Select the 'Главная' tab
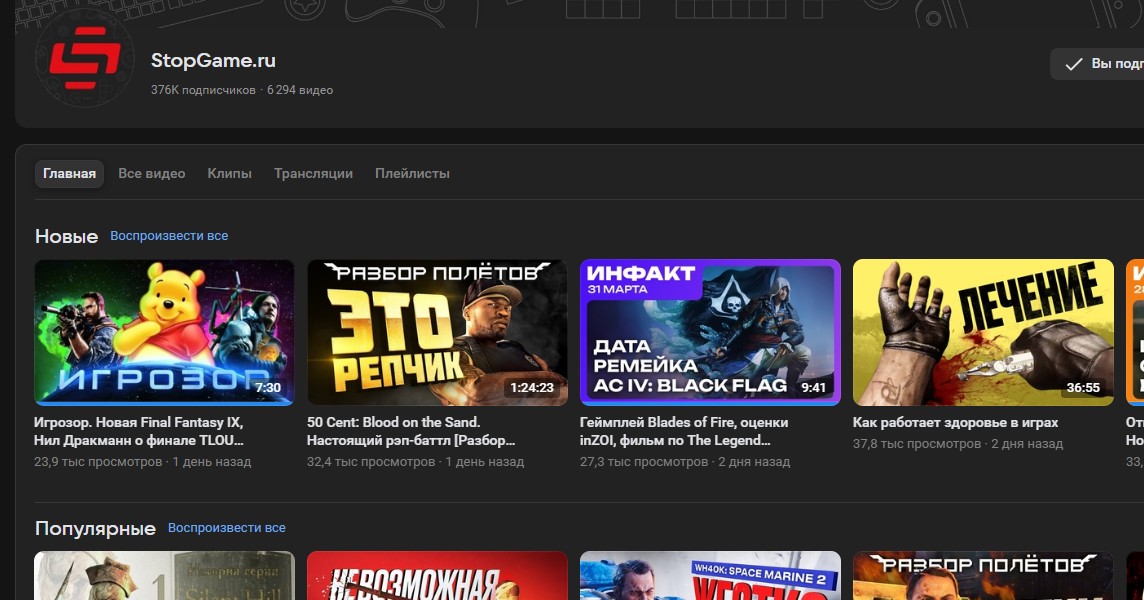 [69, 173]
